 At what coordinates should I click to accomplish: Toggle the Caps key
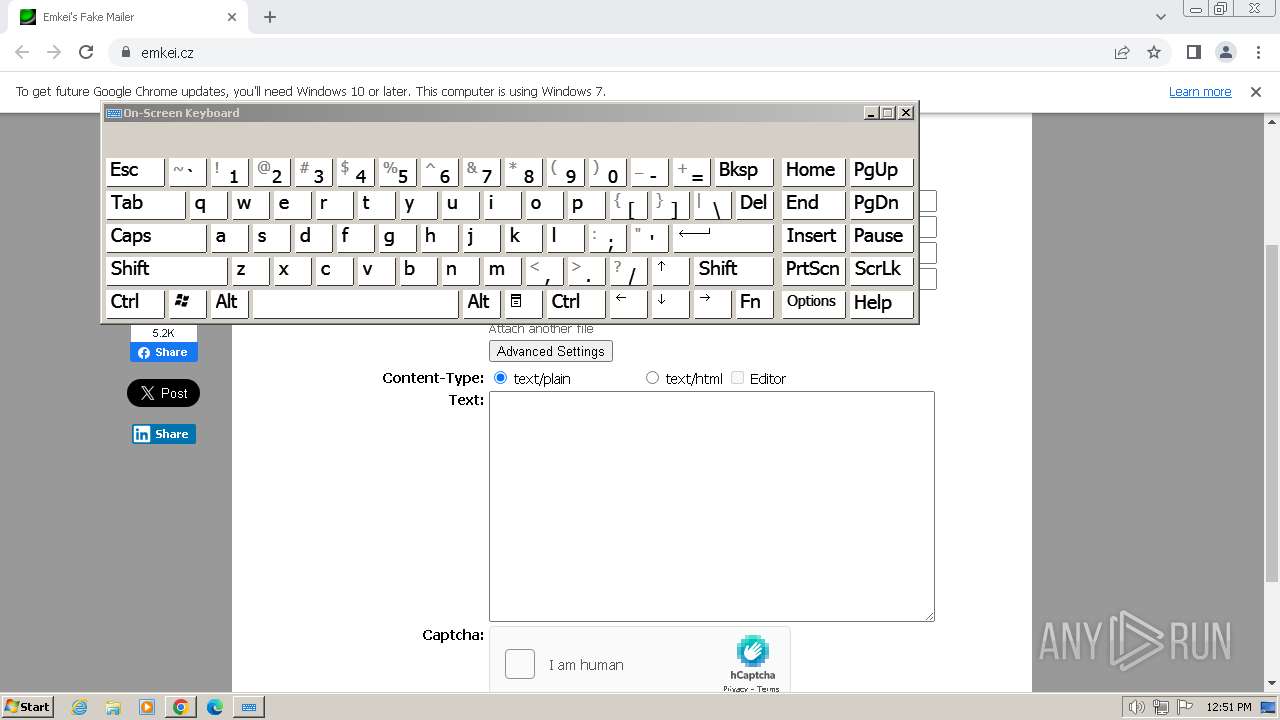click(155, 236)
